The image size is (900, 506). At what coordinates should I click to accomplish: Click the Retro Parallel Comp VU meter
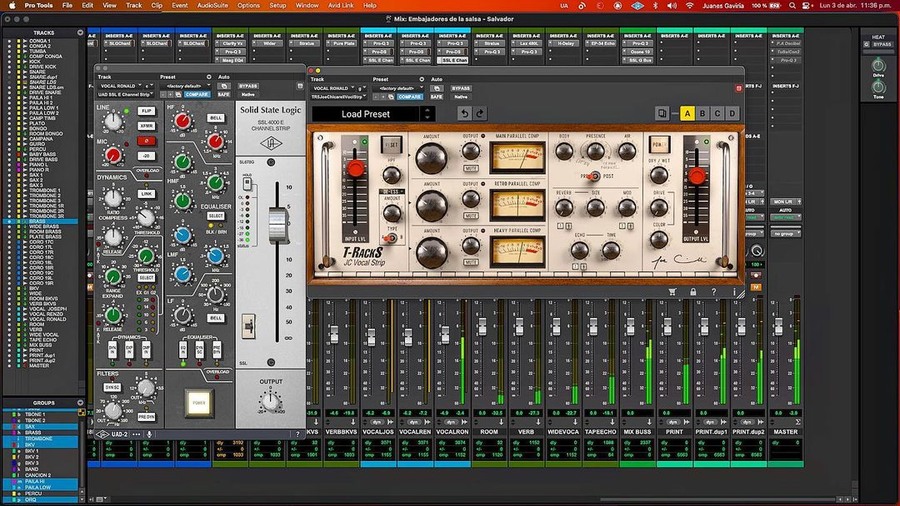point(517,204)
